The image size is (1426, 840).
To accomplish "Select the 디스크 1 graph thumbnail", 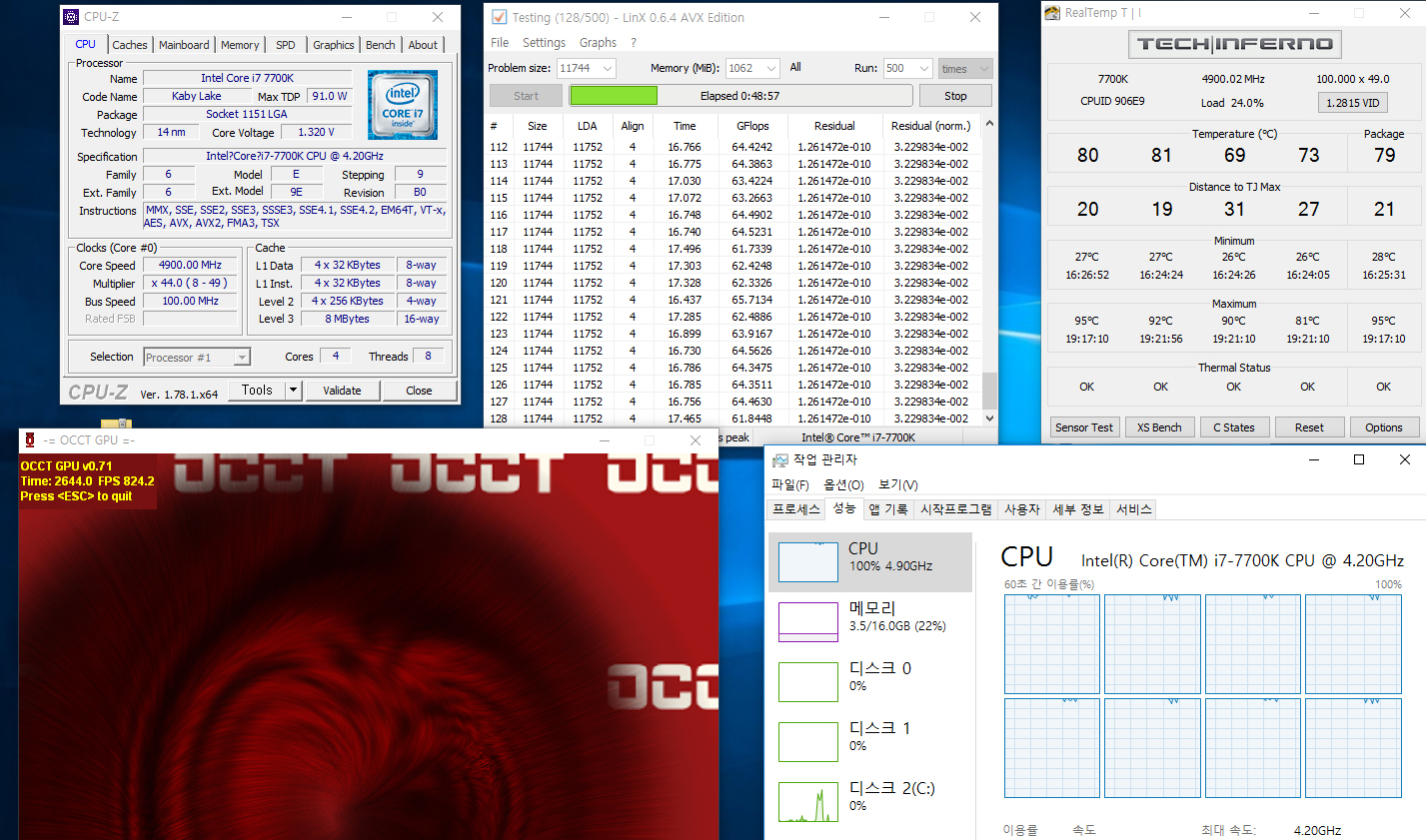I will 808,741.
